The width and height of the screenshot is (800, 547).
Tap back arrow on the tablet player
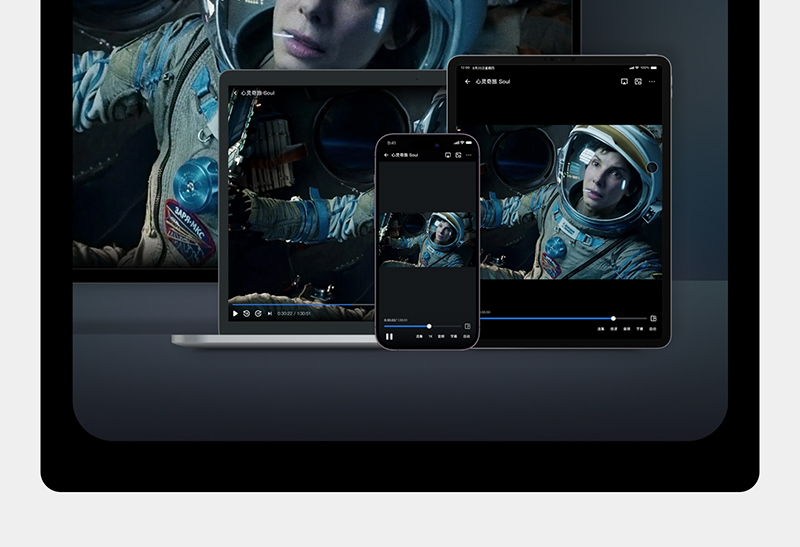[467, 82]
